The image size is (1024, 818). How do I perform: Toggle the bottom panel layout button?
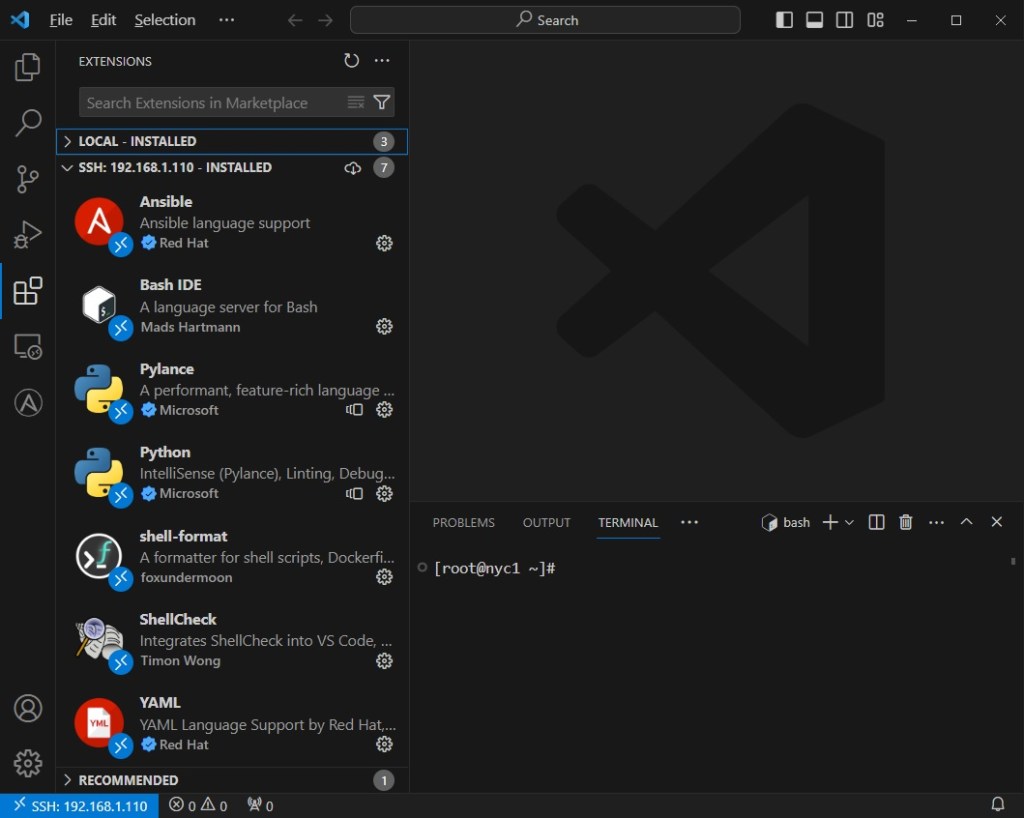(815, 20)
